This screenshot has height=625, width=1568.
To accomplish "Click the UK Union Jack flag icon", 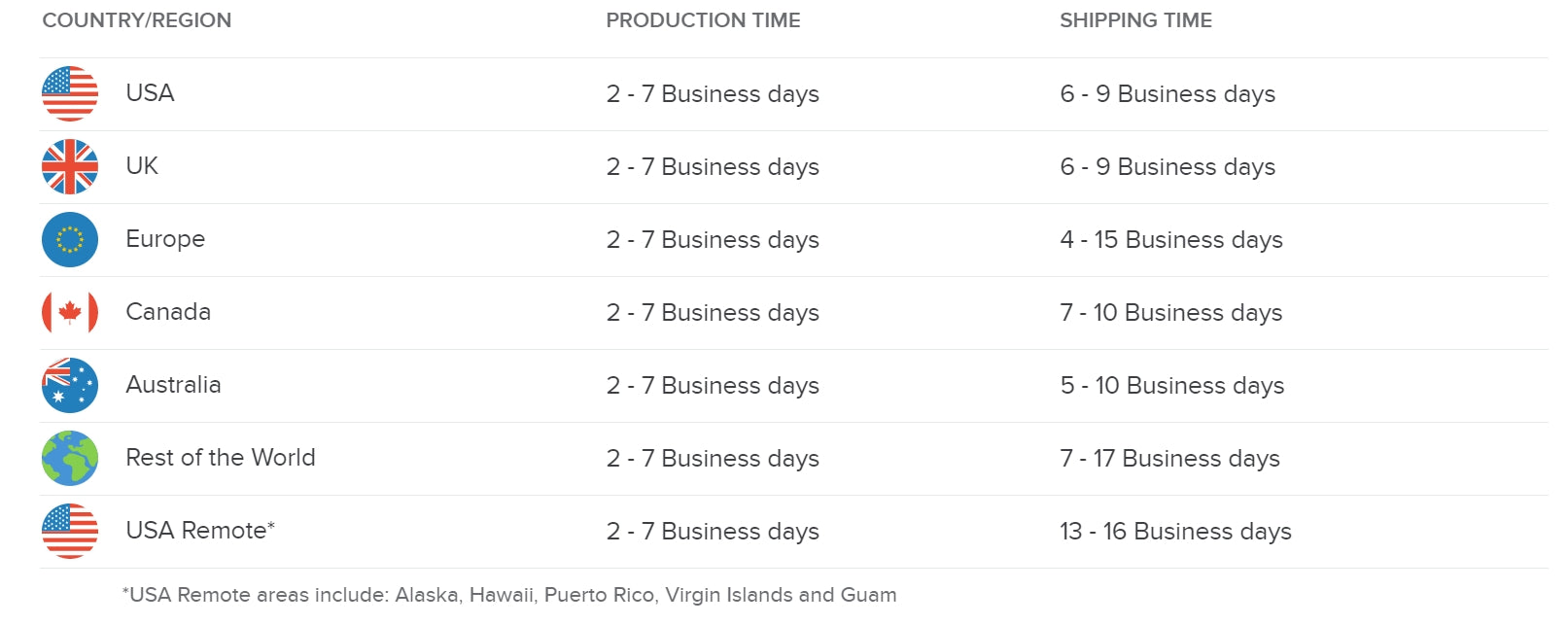I will 70,167.
